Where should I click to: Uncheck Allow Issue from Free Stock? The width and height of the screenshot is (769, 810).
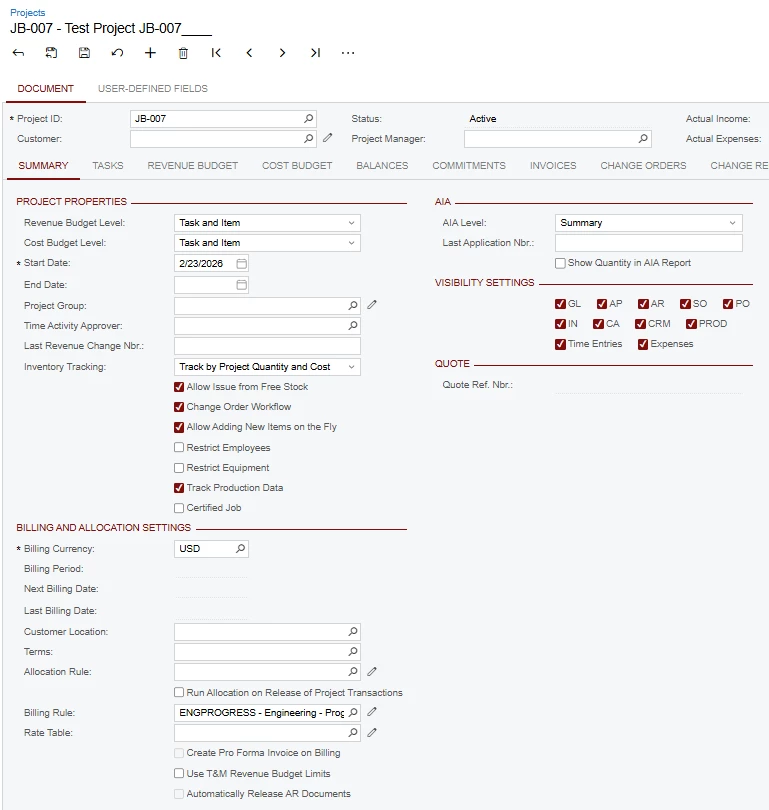point(179,387)
